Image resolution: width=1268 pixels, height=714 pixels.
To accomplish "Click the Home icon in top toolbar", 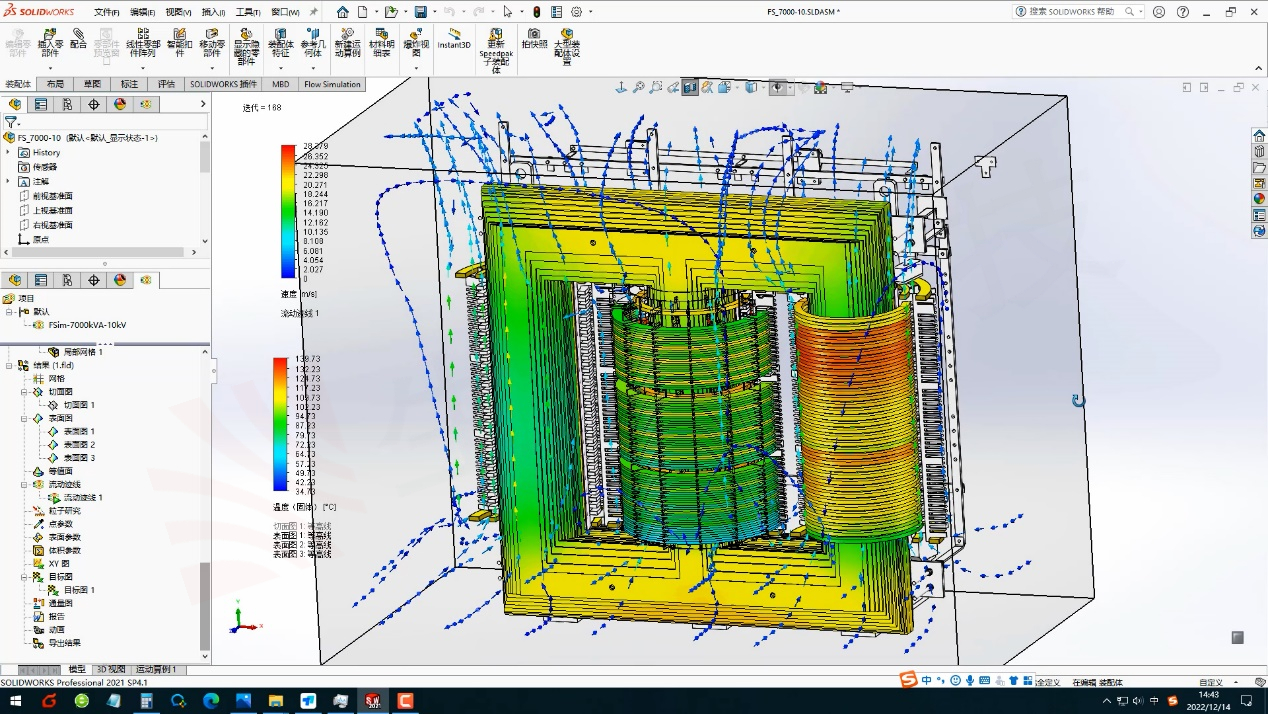I will 343,12.
